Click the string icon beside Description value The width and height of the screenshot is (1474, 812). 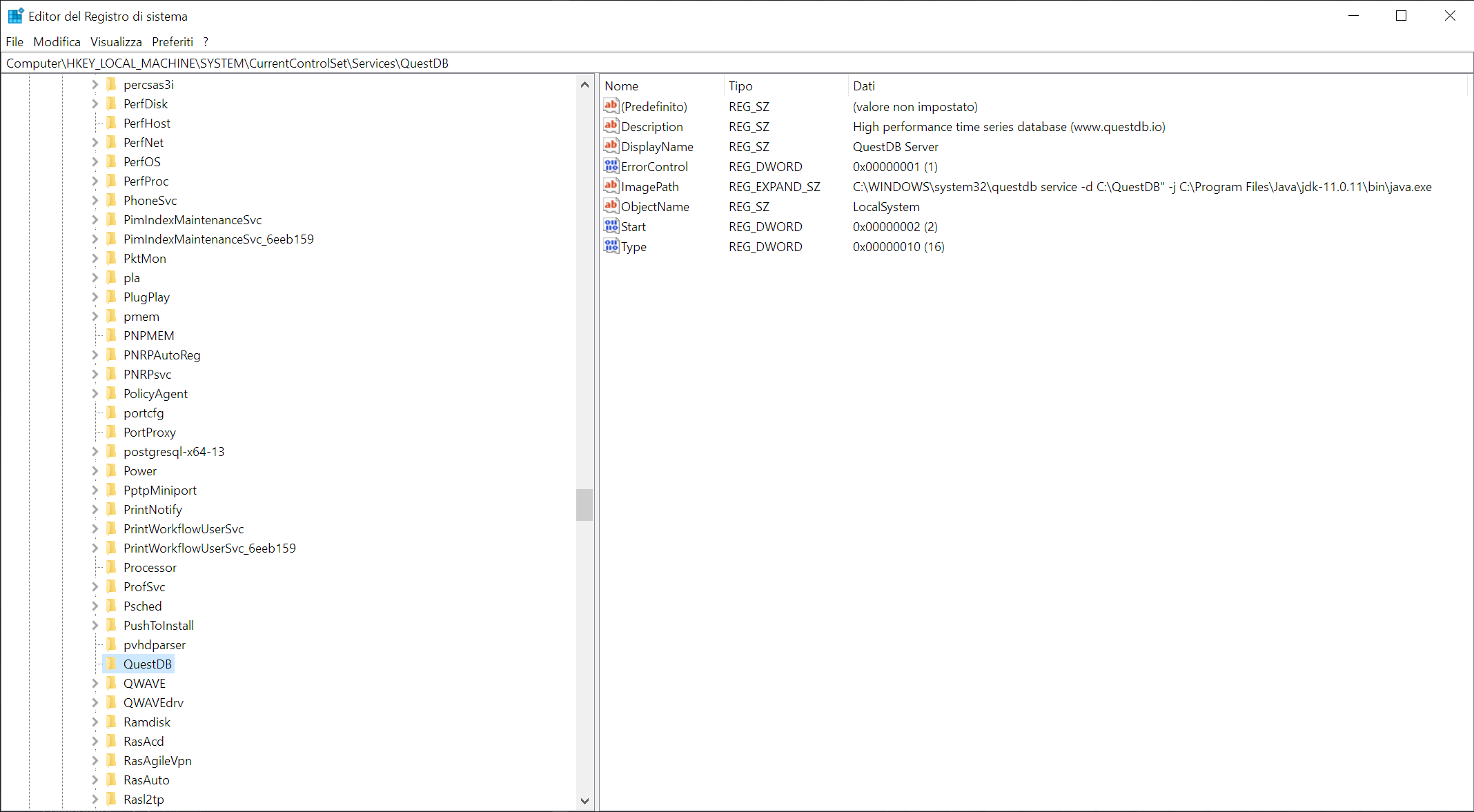click(611, 126)
